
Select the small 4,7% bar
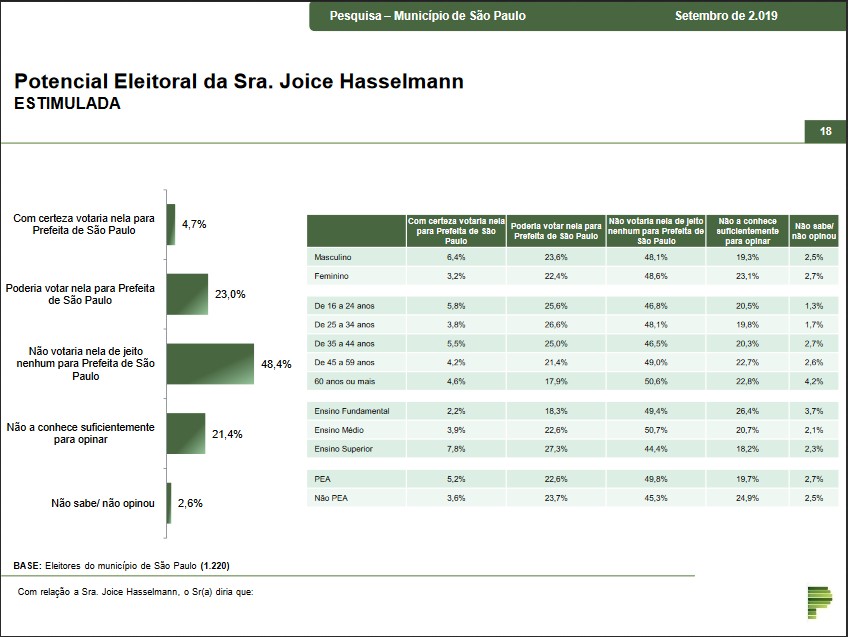tap(171, 225)
